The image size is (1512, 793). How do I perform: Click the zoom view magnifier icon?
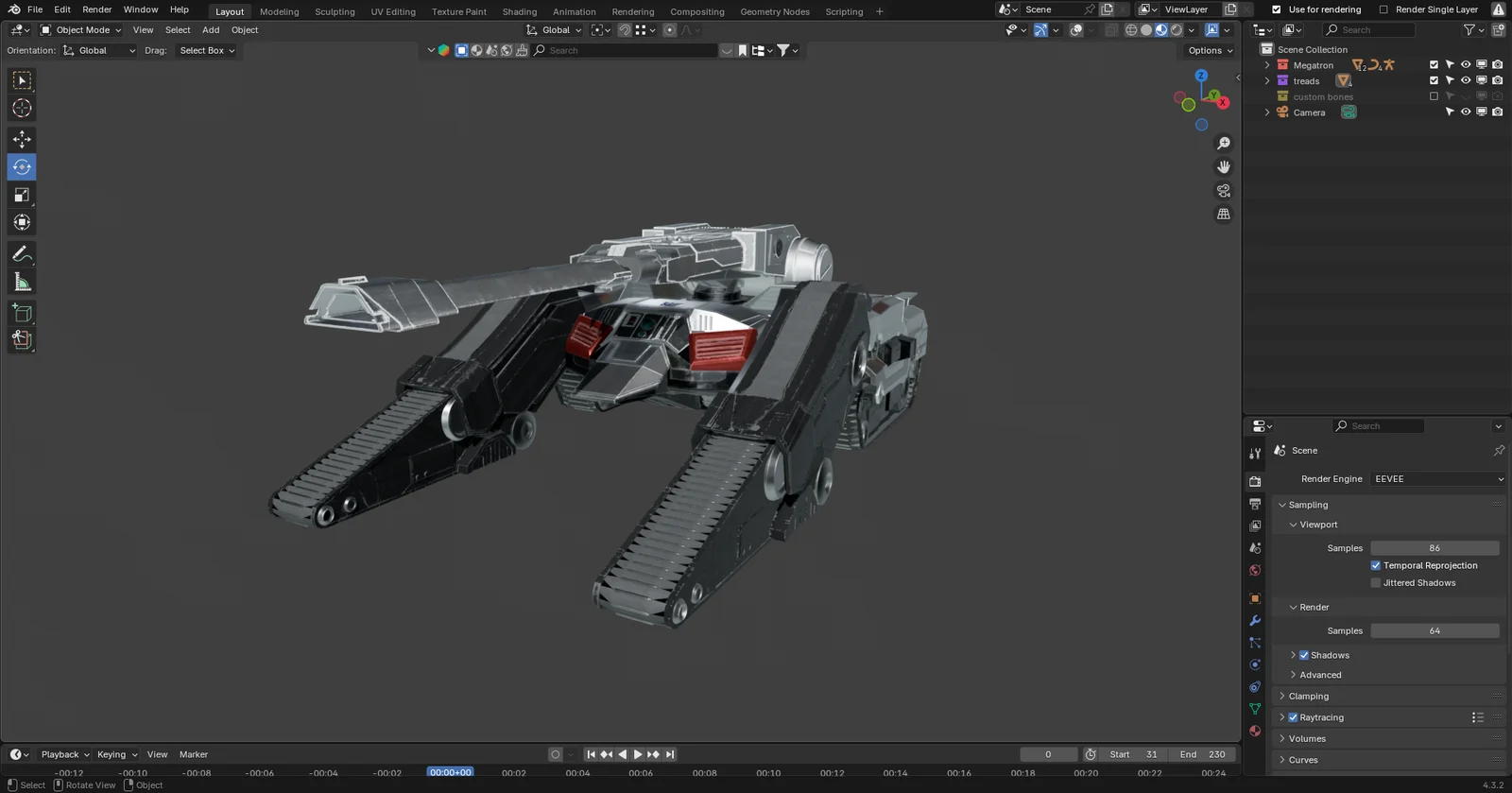1224,143
